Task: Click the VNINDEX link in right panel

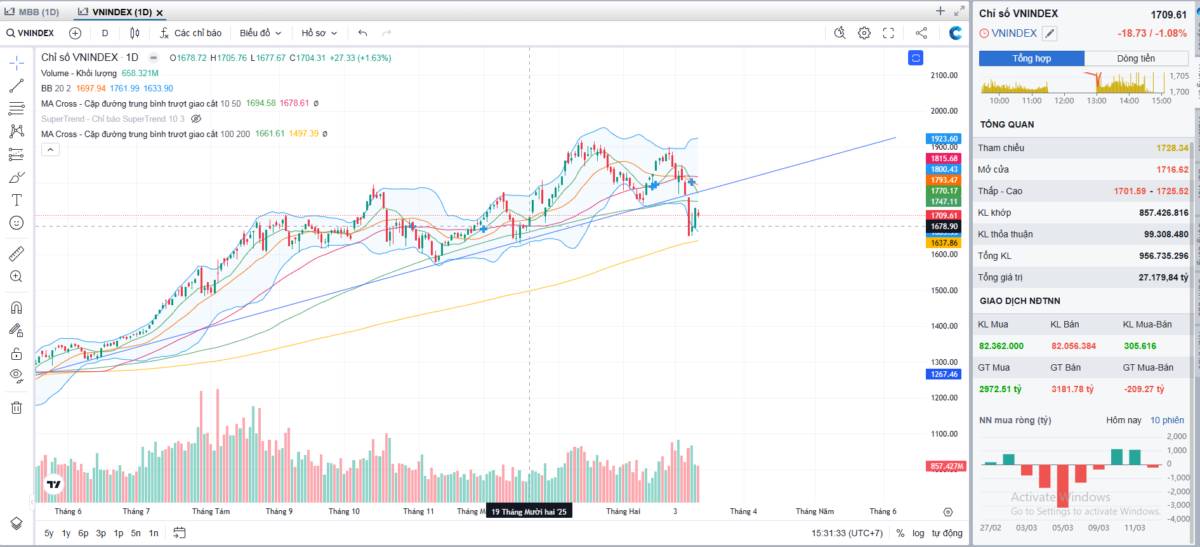Action: (1014, 33)
